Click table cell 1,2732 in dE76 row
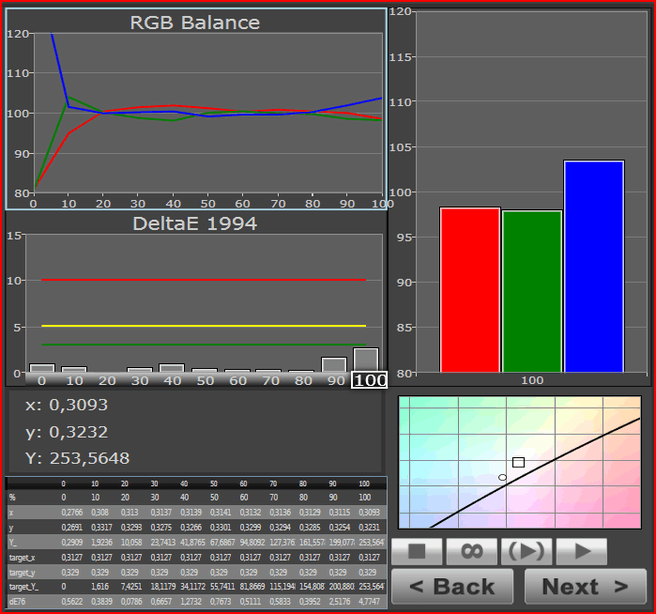 (191, 601)
